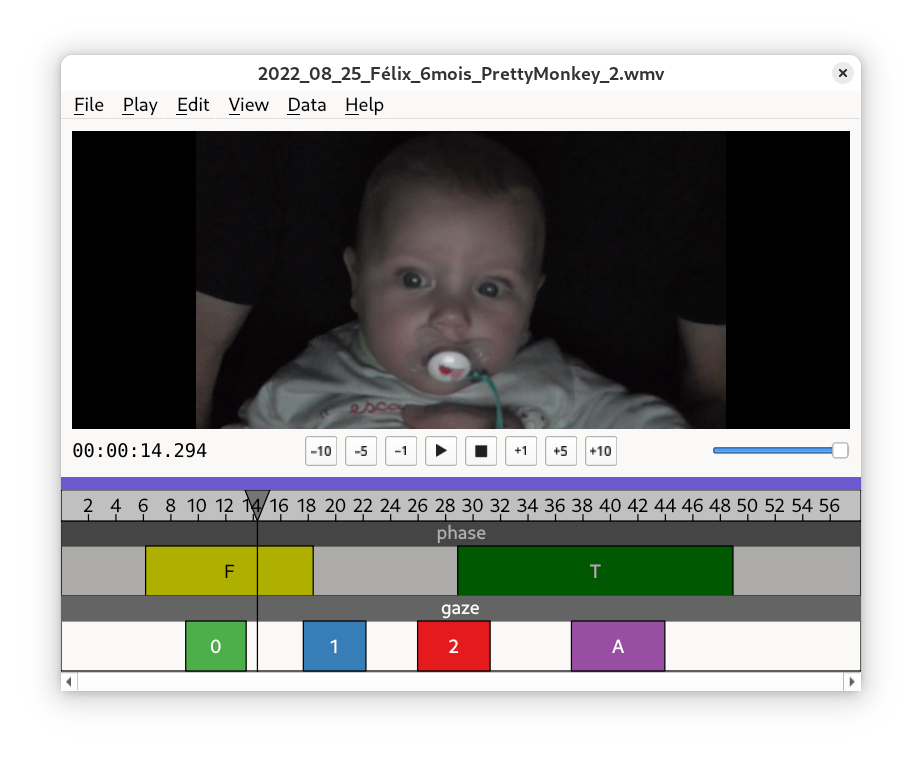Select the red 2 gaze segment

click(x=453, y=646)
